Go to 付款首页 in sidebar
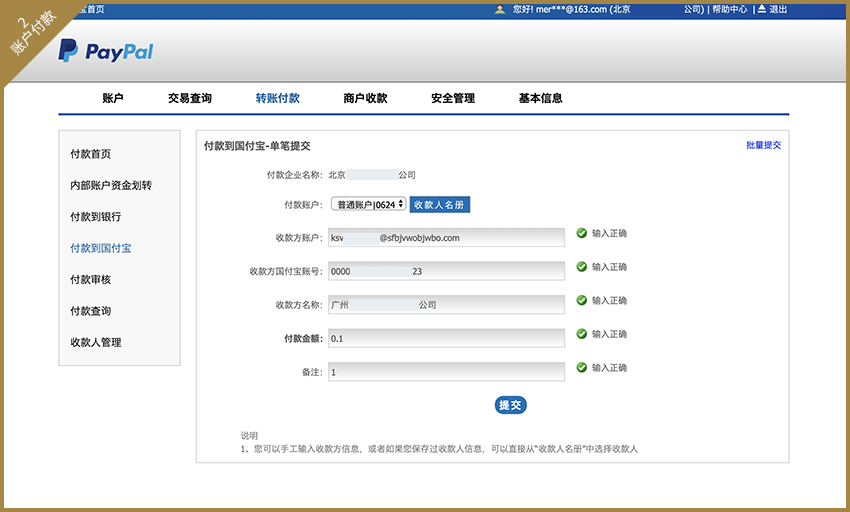The image size is (850, 512). tap(91, 154)
